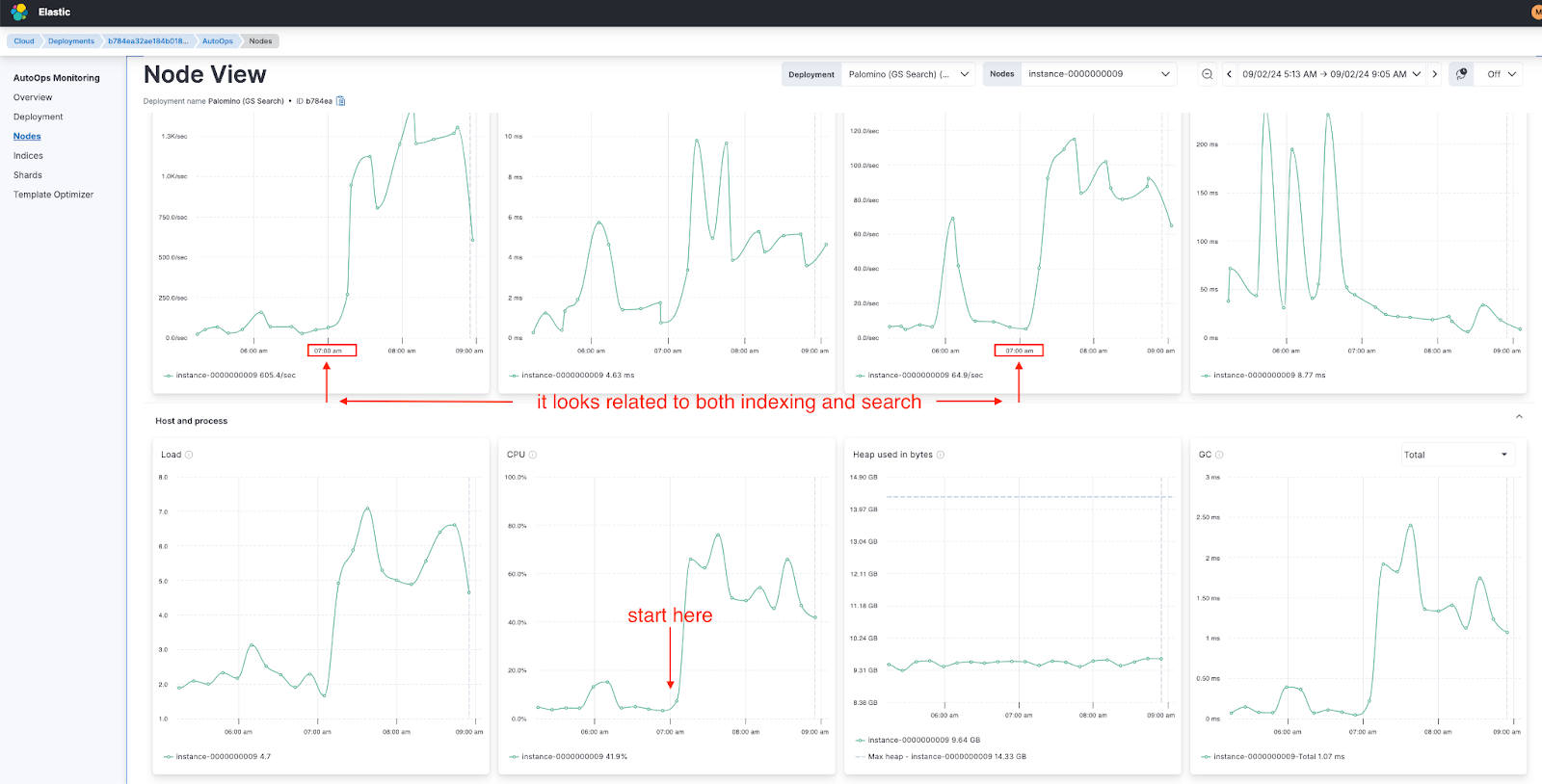The width and height of the screenshot is (1542, 784).
Task: Open Template Optimizer in sidebar
Action: [54, 195]
